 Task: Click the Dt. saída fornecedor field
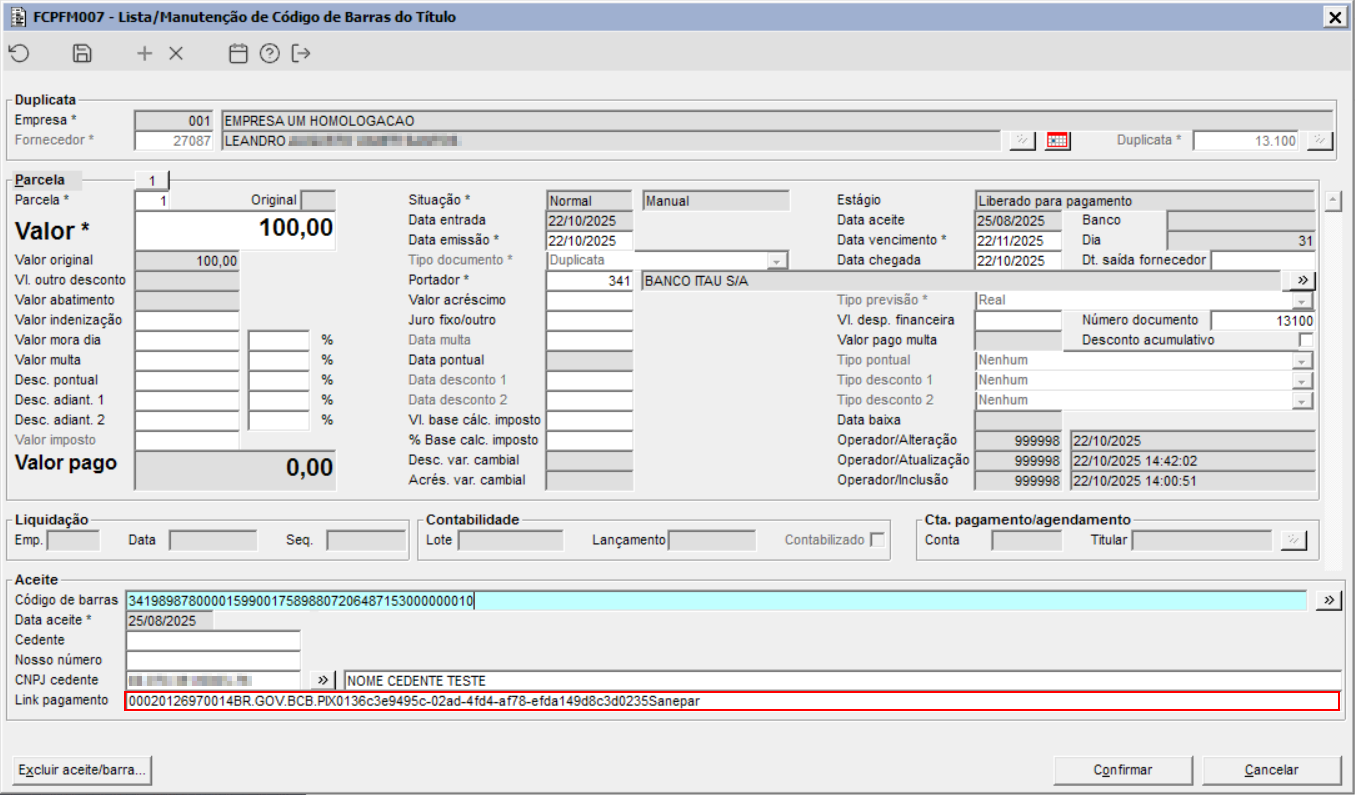pos(1263,261)
